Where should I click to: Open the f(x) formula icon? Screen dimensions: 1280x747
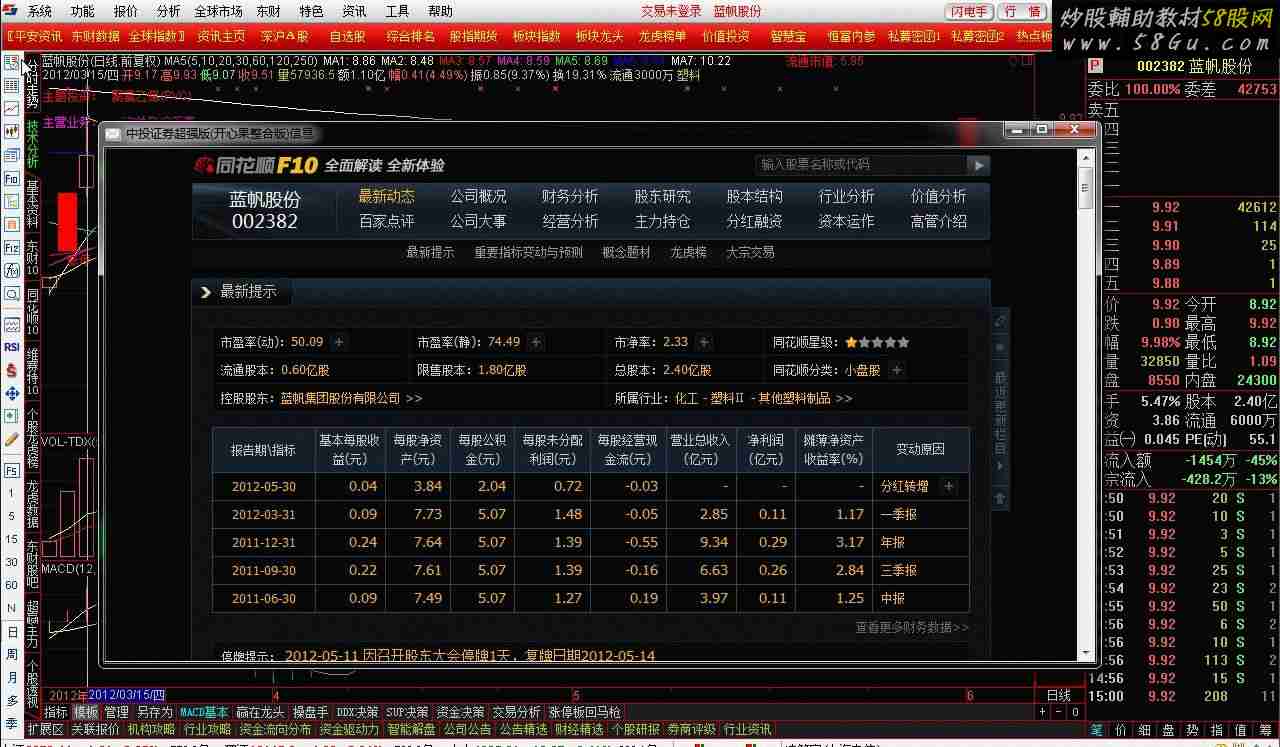pyautogui.click(x=12, y=270)
